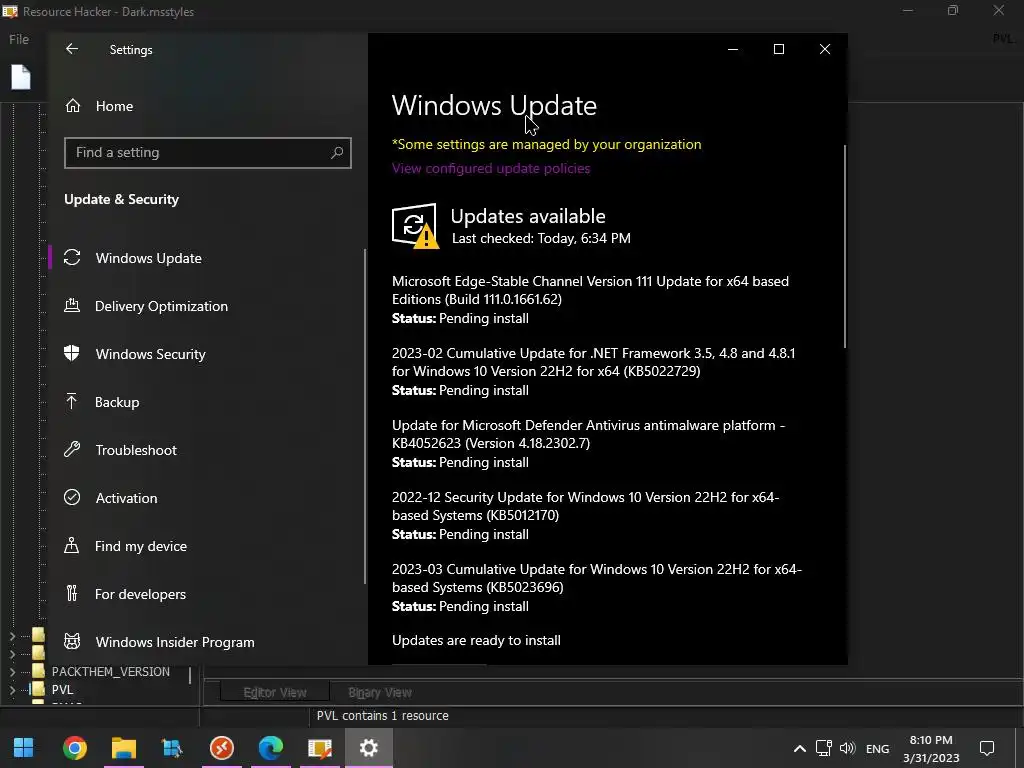The height and width of the screenshot is (768, 1024).
Task: Click the sidebar navigation scrollbar
Action: click(364, 417)
